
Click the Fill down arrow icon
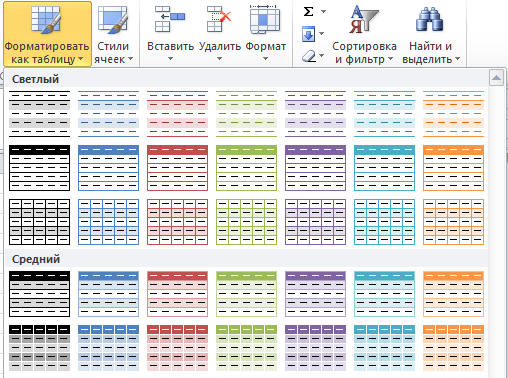308,34
